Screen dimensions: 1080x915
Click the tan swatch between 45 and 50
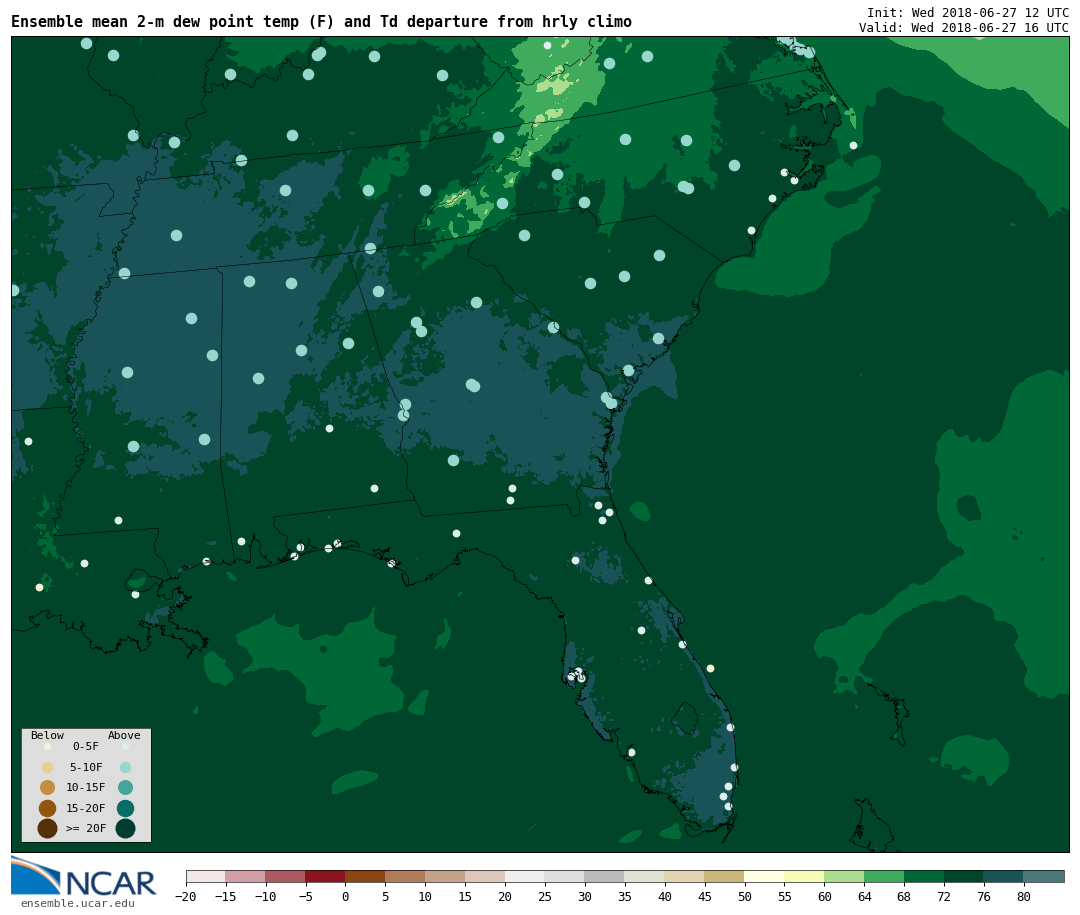pyautogui.click(x=725, y=876)
